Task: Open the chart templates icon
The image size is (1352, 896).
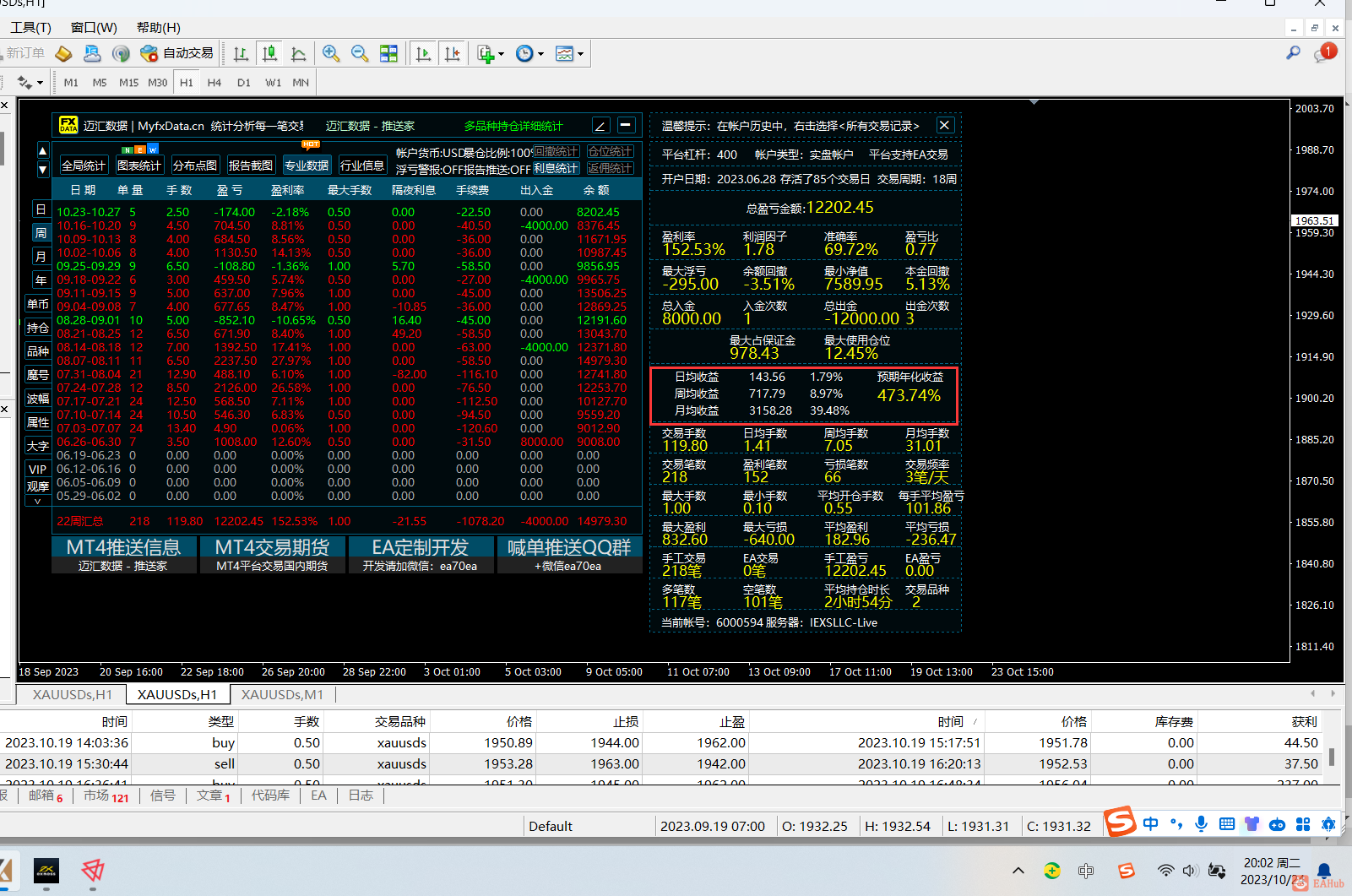Action: [x=564, y=54]
